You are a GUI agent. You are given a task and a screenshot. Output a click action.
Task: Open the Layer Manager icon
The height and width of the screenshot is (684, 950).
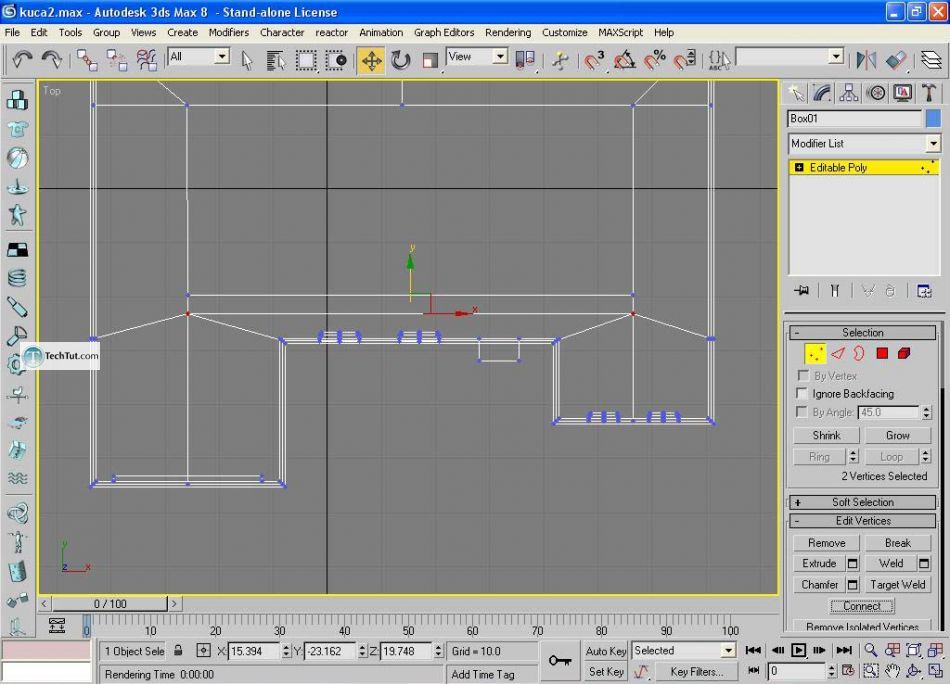tap(931, 60)
